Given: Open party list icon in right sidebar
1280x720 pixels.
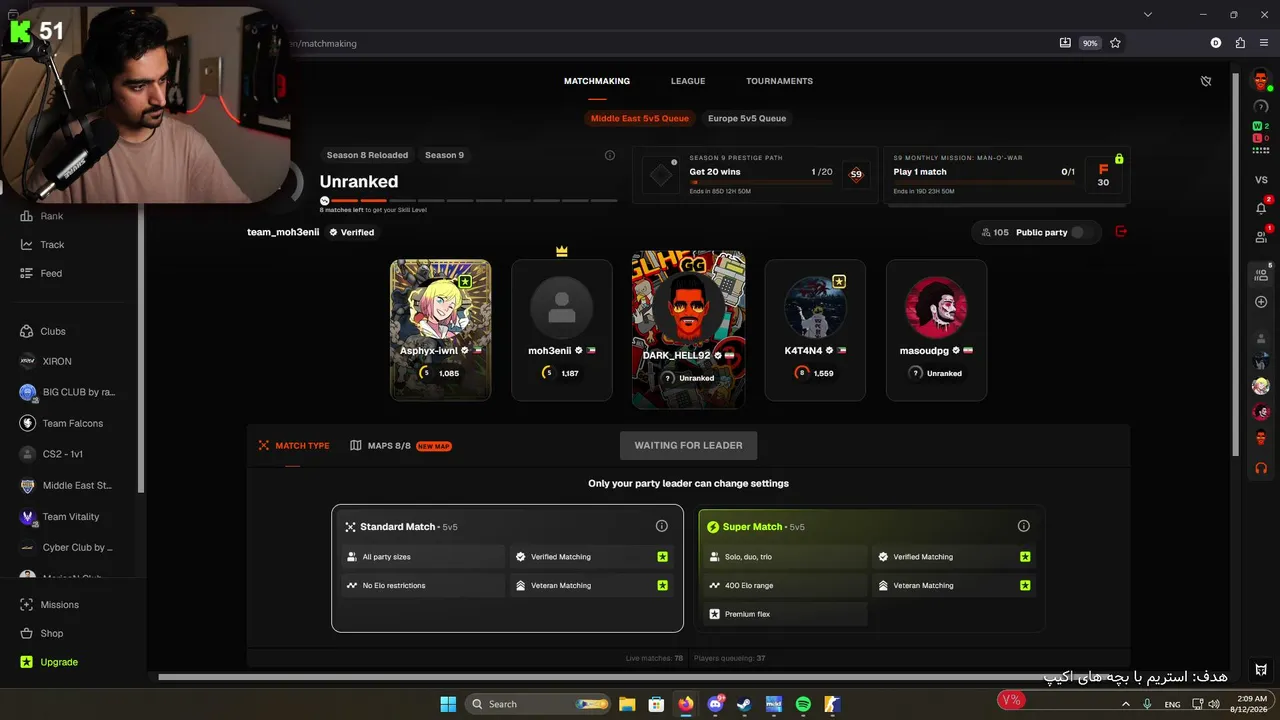Looking at the screenshot, I should click(1261, 274).
